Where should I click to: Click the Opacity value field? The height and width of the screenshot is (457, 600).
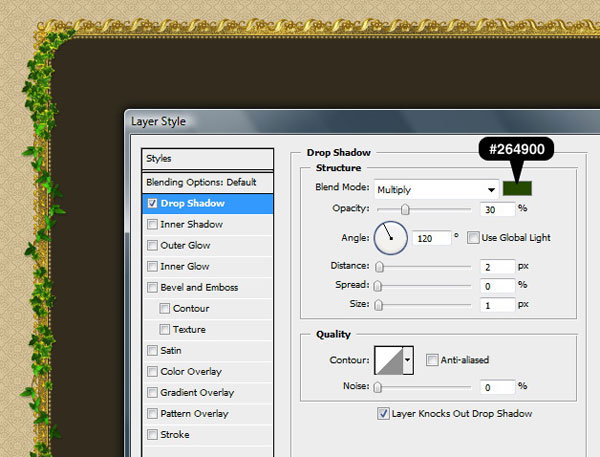497,209
